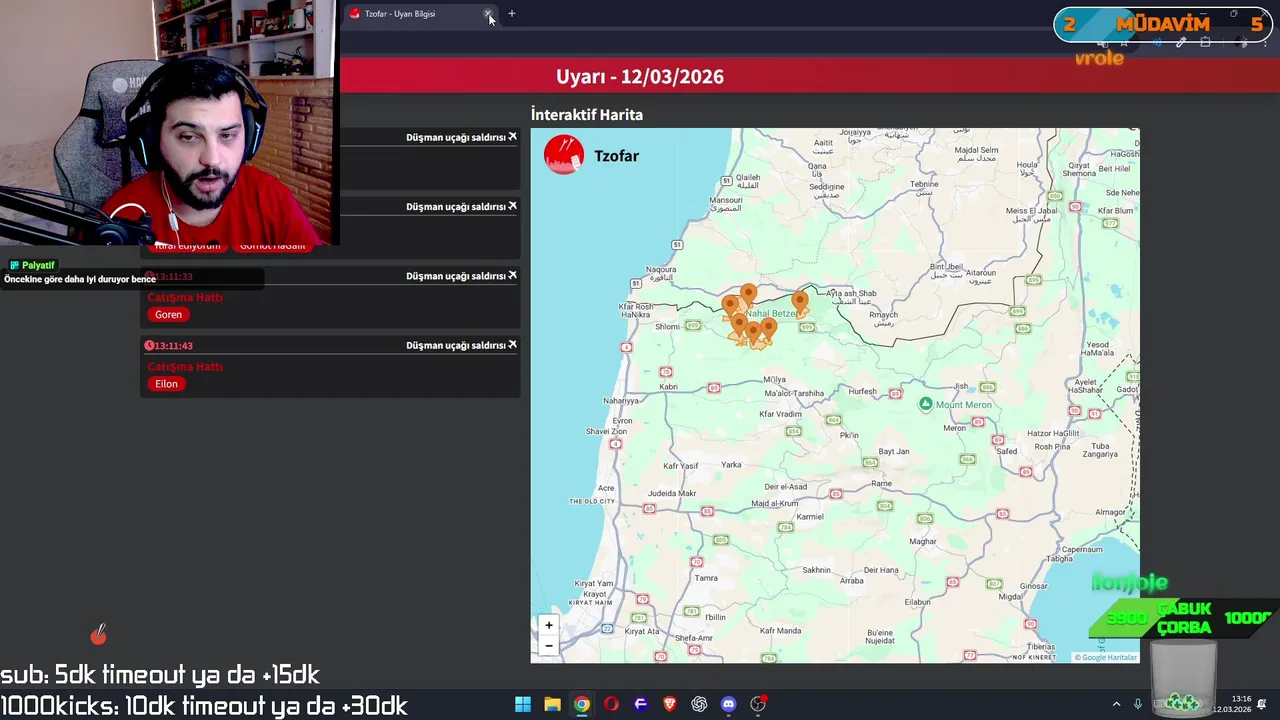Click the Chrome taskbar icon
The width and height of the screenshot is (1280, 720).
pyautogui.click(x=581, y=704)
